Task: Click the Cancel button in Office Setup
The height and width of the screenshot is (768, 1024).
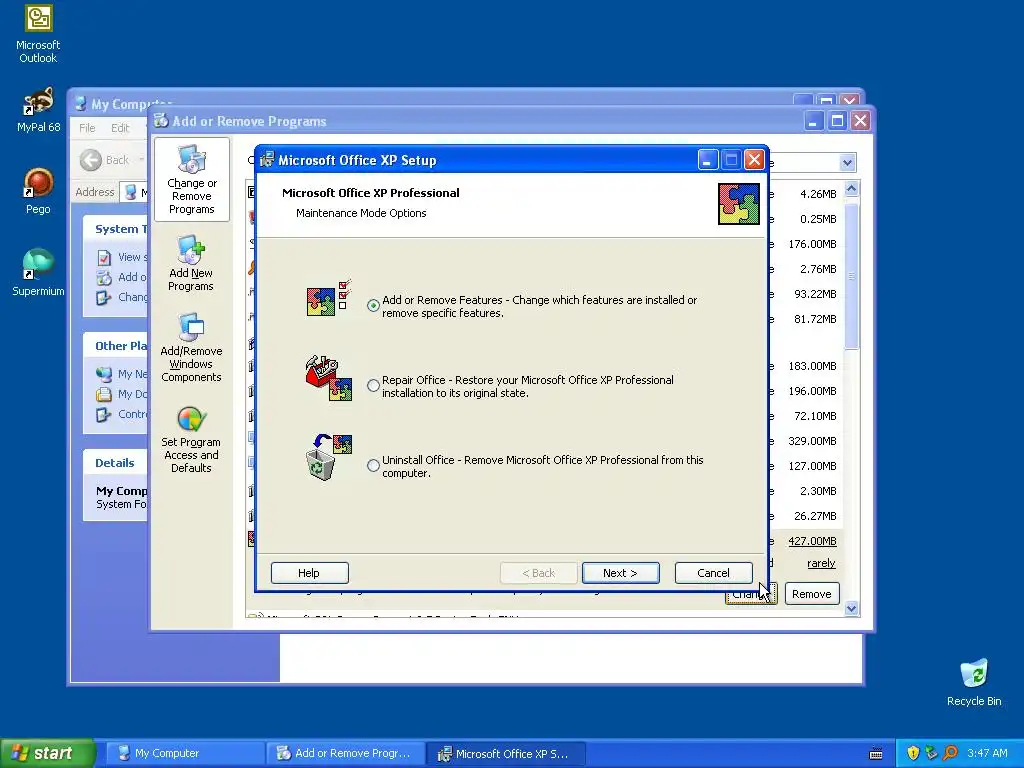Action: pyautogui.click(x=713, y=573)
